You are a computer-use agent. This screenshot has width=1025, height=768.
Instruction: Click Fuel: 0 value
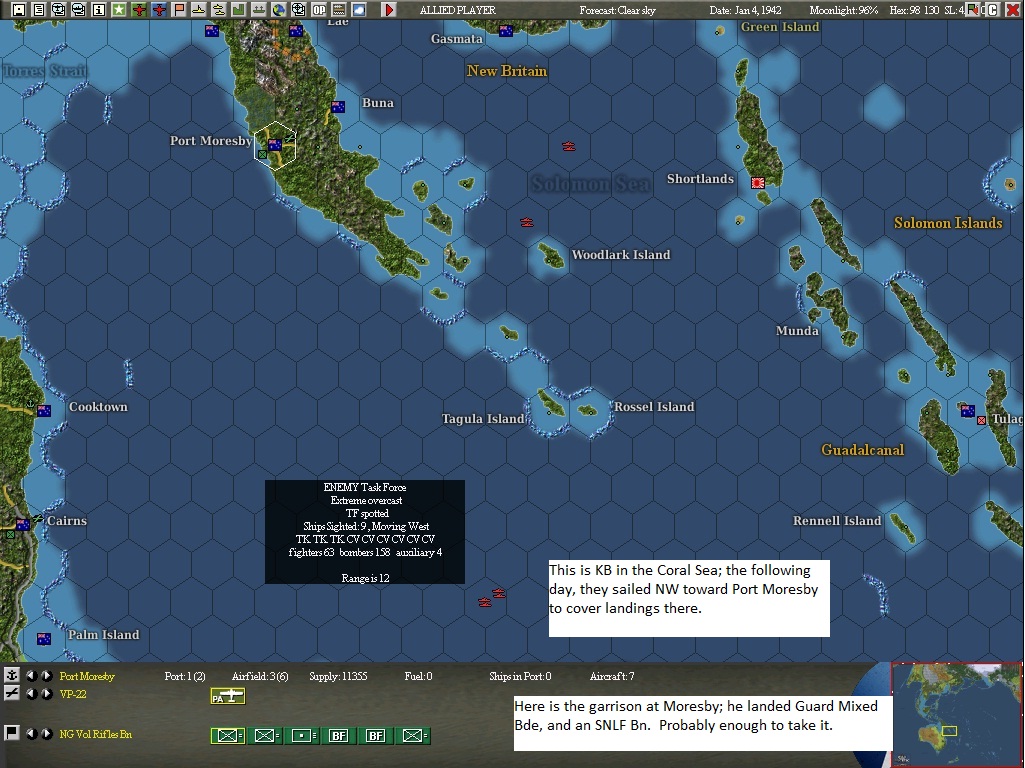coord(418,676)
